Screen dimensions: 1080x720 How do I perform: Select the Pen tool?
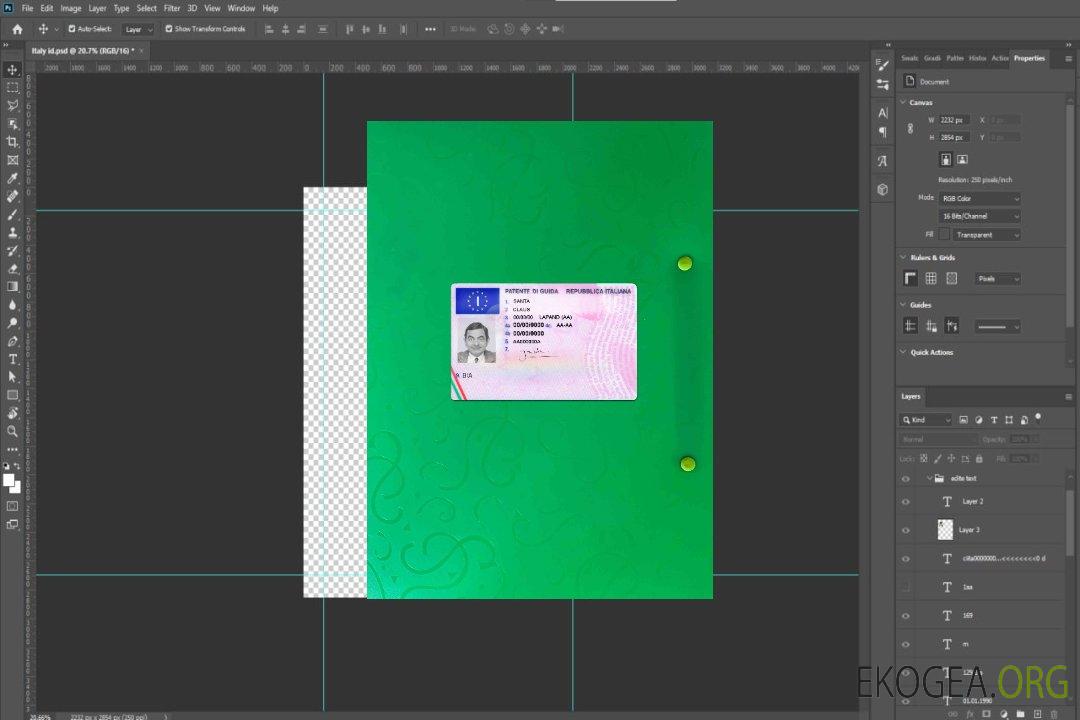click(x=12, y=341)
